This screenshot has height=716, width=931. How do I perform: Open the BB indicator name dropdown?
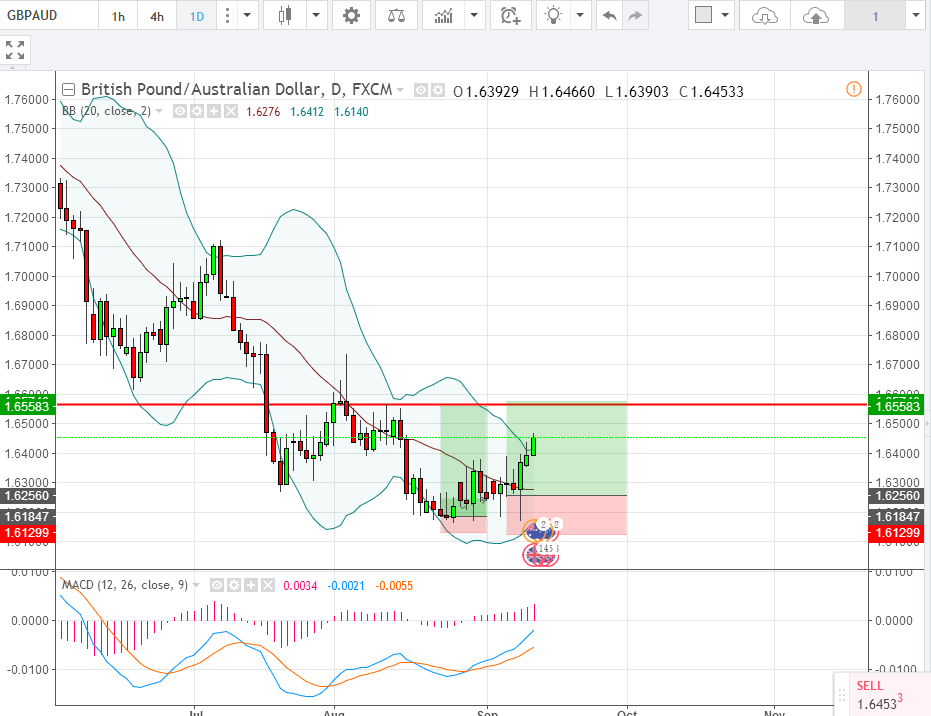pyautogui.click(x=159, y=111)
